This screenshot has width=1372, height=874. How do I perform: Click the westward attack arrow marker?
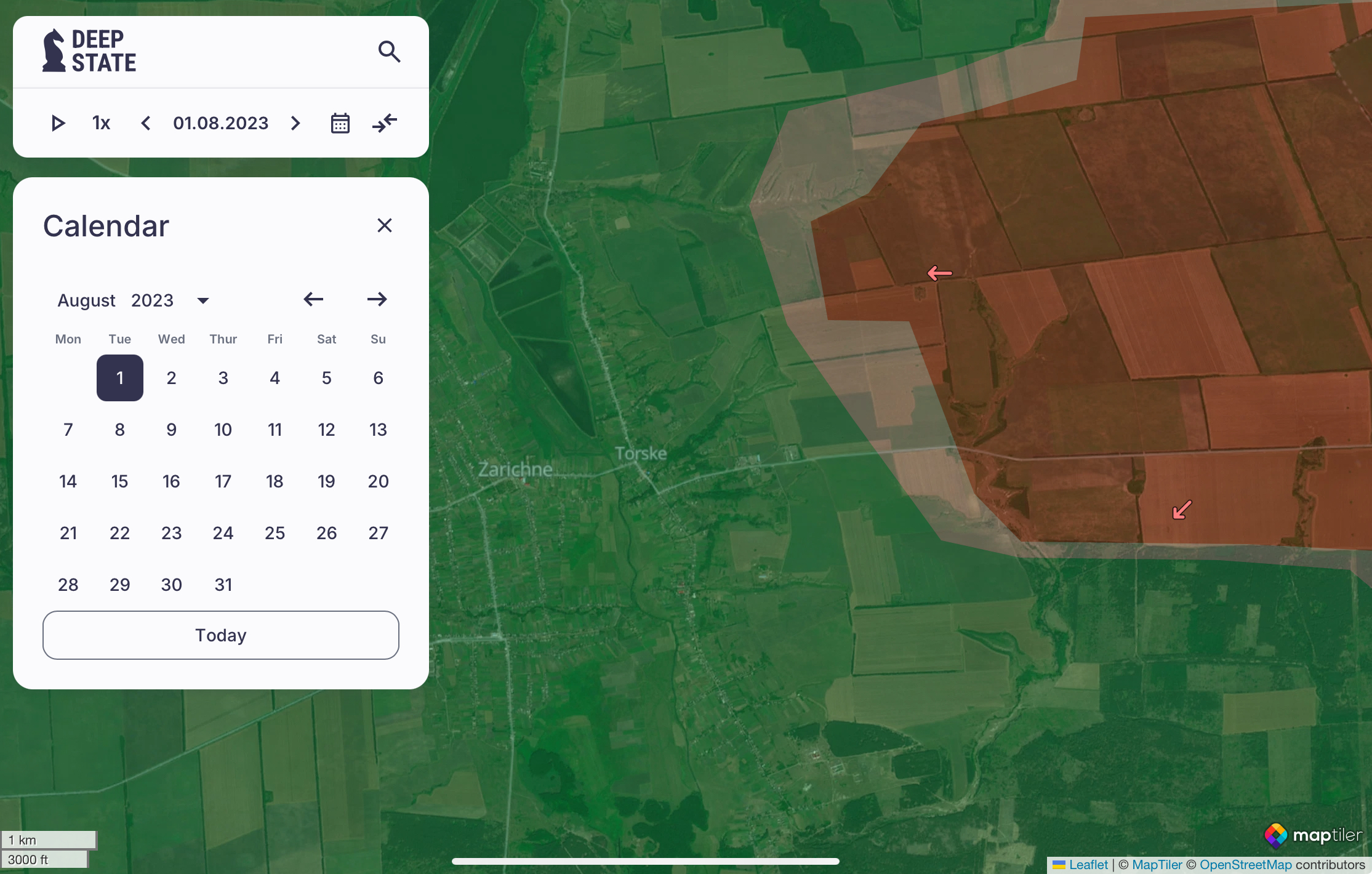(x=940, y=273)
